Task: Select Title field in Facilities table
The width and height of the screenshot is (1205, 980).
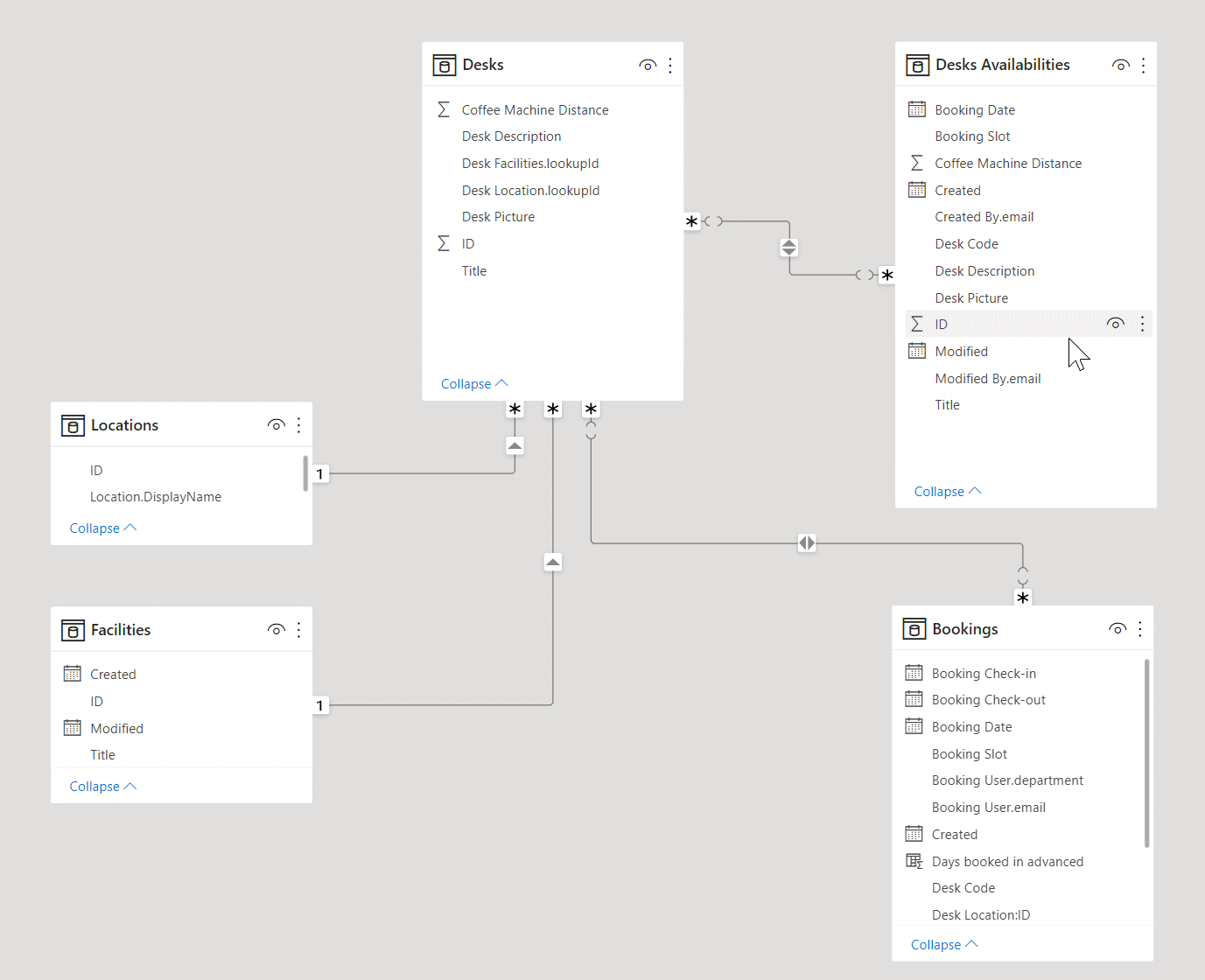Action: (103, 755)
